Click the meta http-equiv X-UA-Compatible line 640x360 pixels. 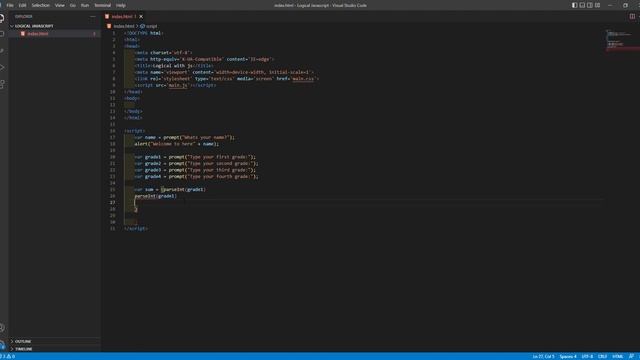[x=204, y=59]
